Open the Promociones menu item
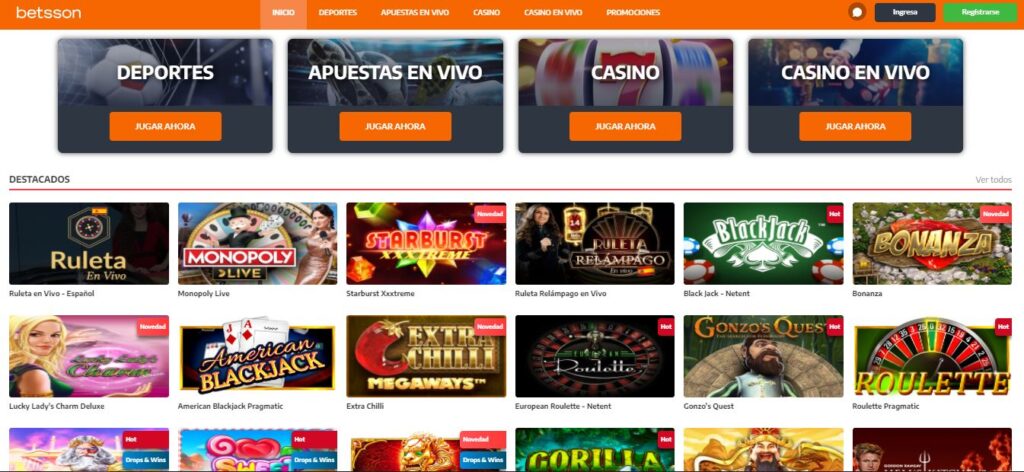The height and width of the screenshot is (472, 1024). point(633,12)
